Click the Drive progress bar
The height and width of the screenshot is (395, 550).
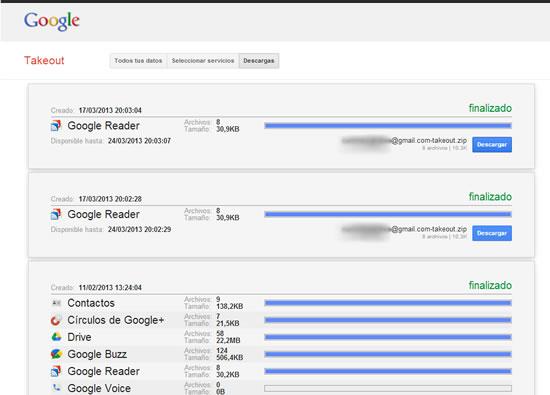[x=388, y=337]
